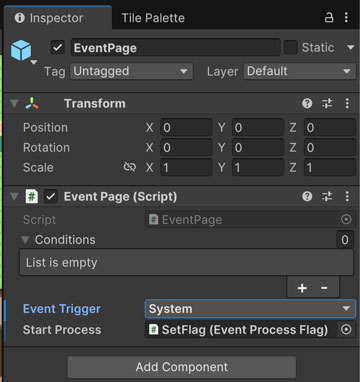Click the Position property label
The height and width of the screenshot is (382, 360).
(45, 128)
